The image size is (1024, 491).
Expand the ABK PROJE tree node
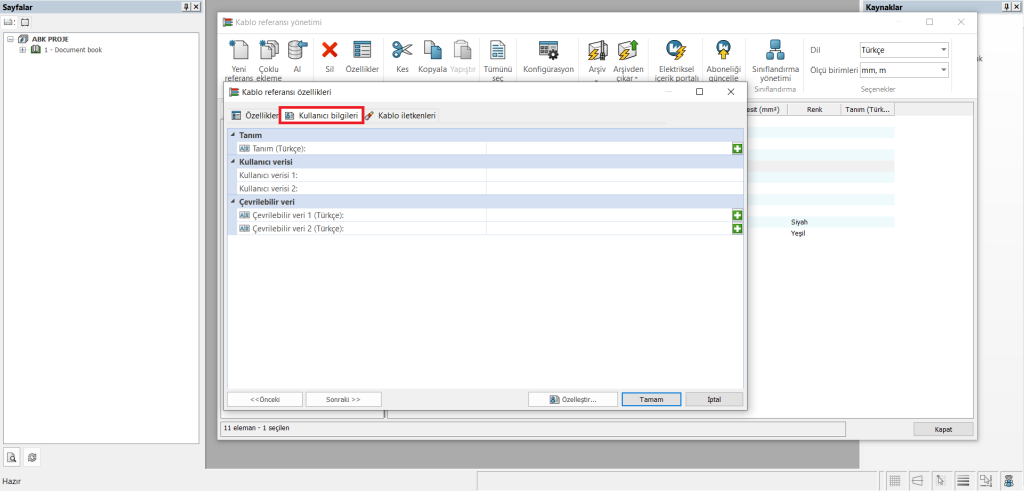[9, 39]
